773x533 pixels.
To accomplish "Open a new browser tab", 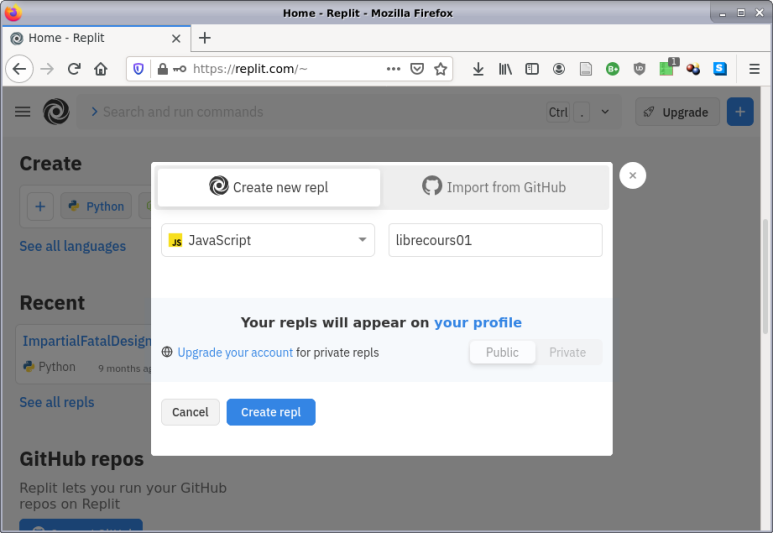I will 205,38.
